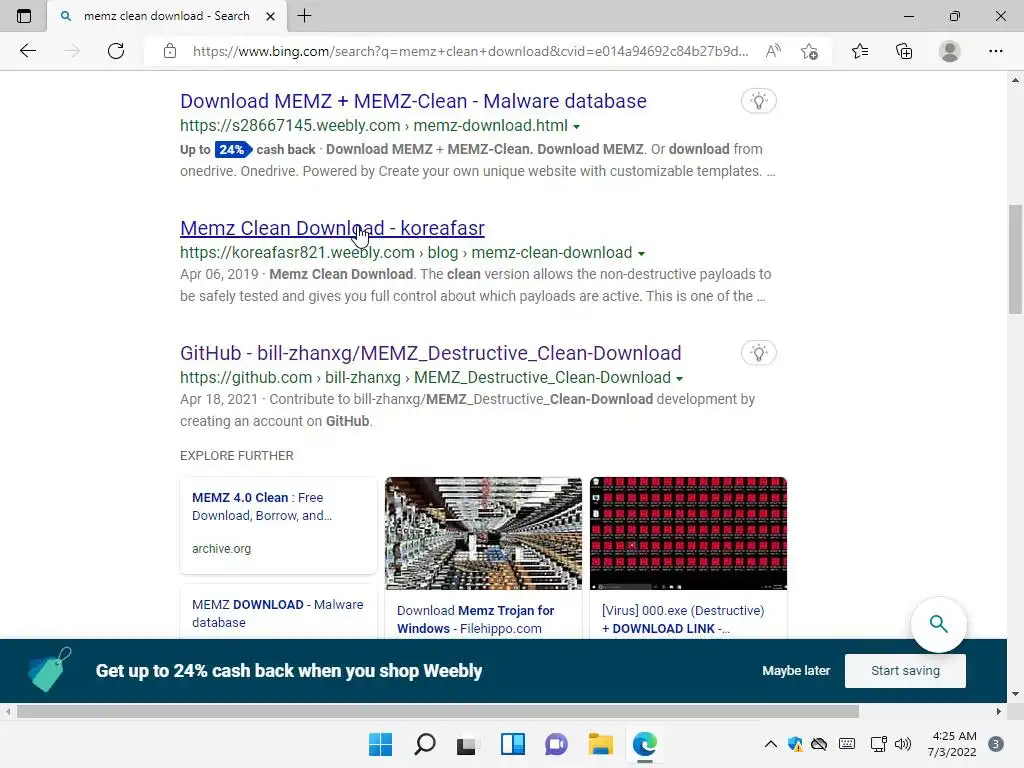Click the 24% cash back badge

tap(233, 150)
